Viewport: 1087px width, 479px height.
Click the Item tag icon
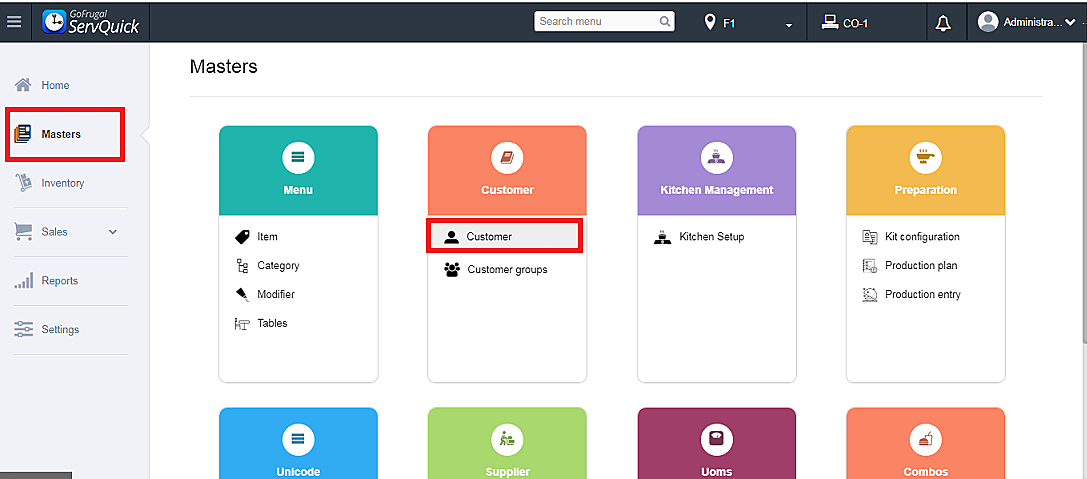pyautogui.click(x=242, y=237)
